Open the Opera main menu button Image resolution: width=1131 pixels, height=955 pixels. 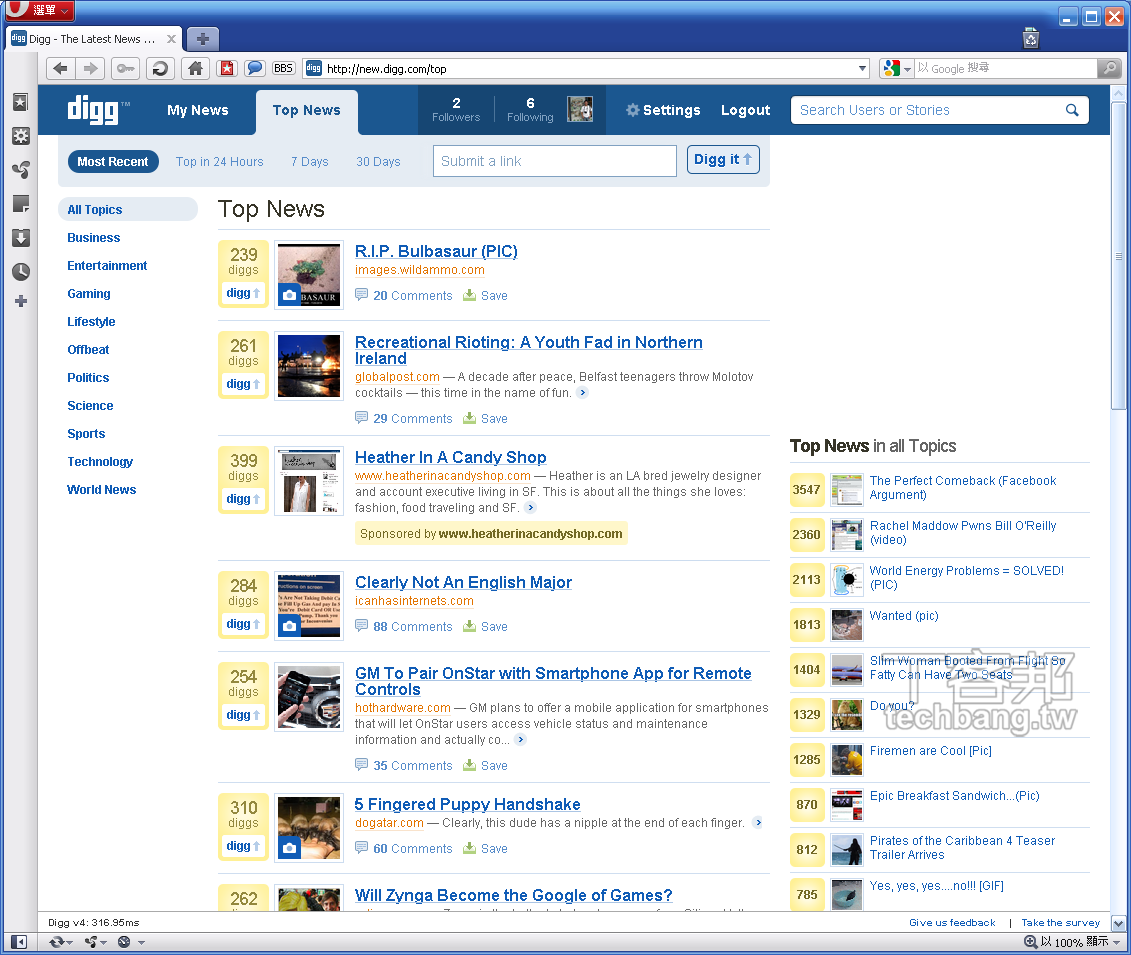39,11
